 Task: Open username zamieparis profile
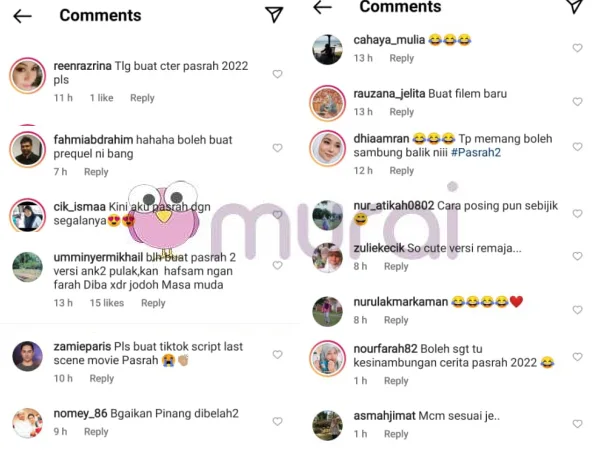pos(82,347)
